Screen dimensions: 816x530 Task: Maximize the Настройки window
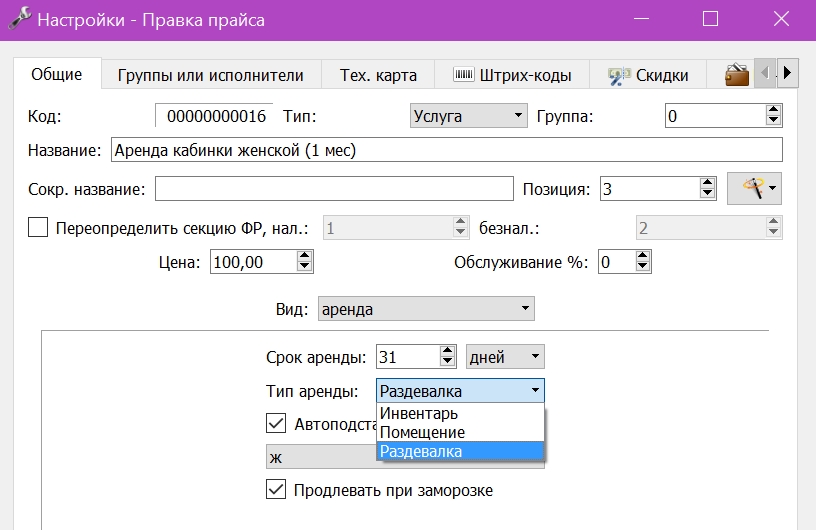pyautogui.click(x=710, y=19)
